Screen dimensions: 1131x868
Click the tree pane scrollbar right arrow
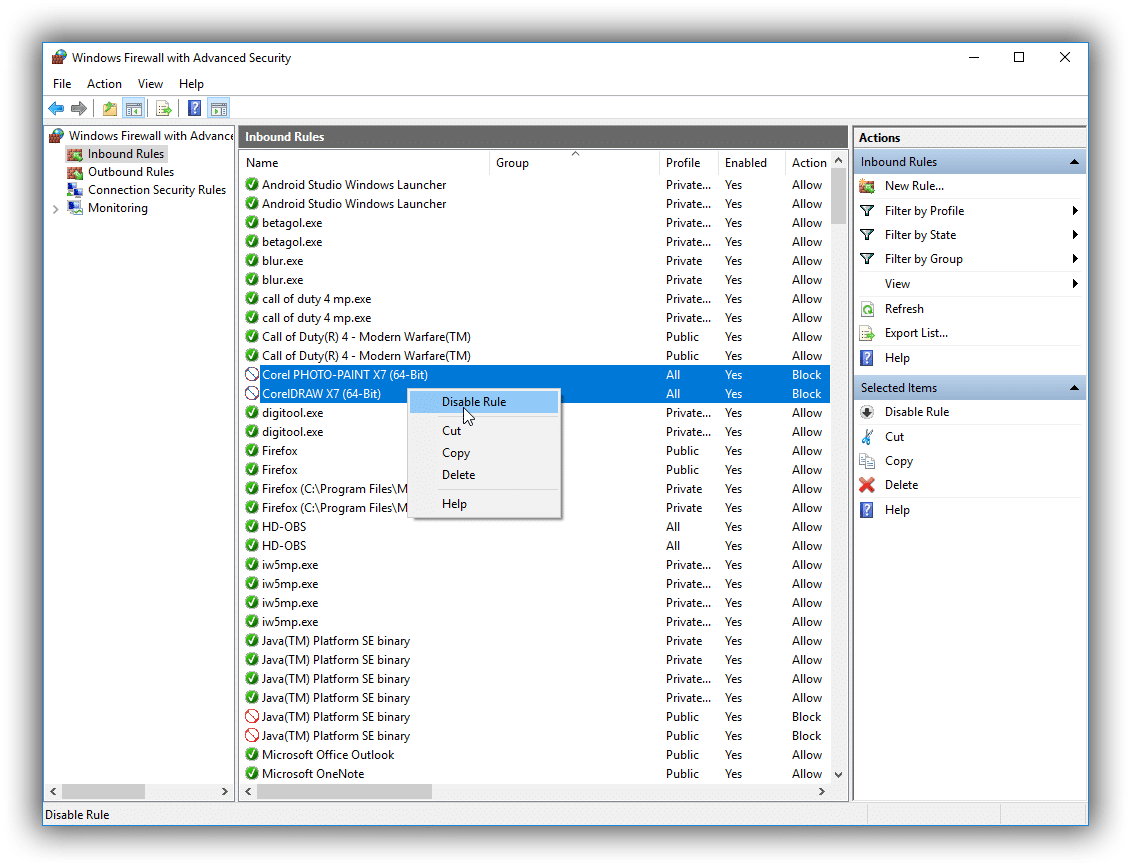(x=224, y=792)
